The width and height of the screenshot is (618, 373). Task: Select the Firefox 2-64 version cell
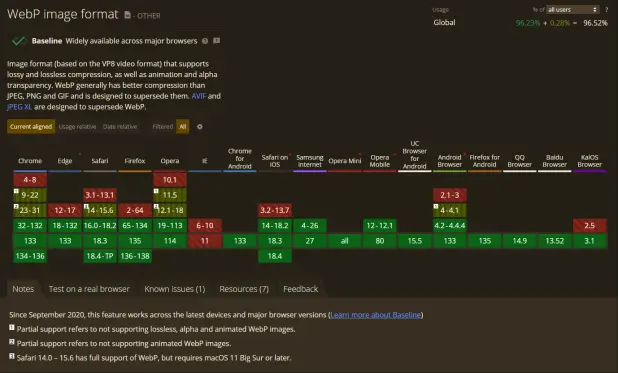pos(135,211)
